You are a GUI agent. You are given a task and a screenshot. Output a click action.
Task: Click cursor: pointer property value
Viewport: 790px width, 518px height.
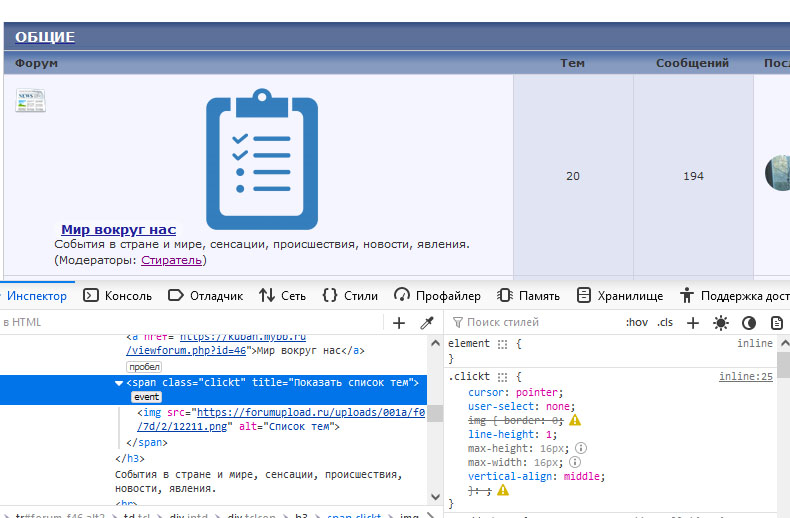536,393
